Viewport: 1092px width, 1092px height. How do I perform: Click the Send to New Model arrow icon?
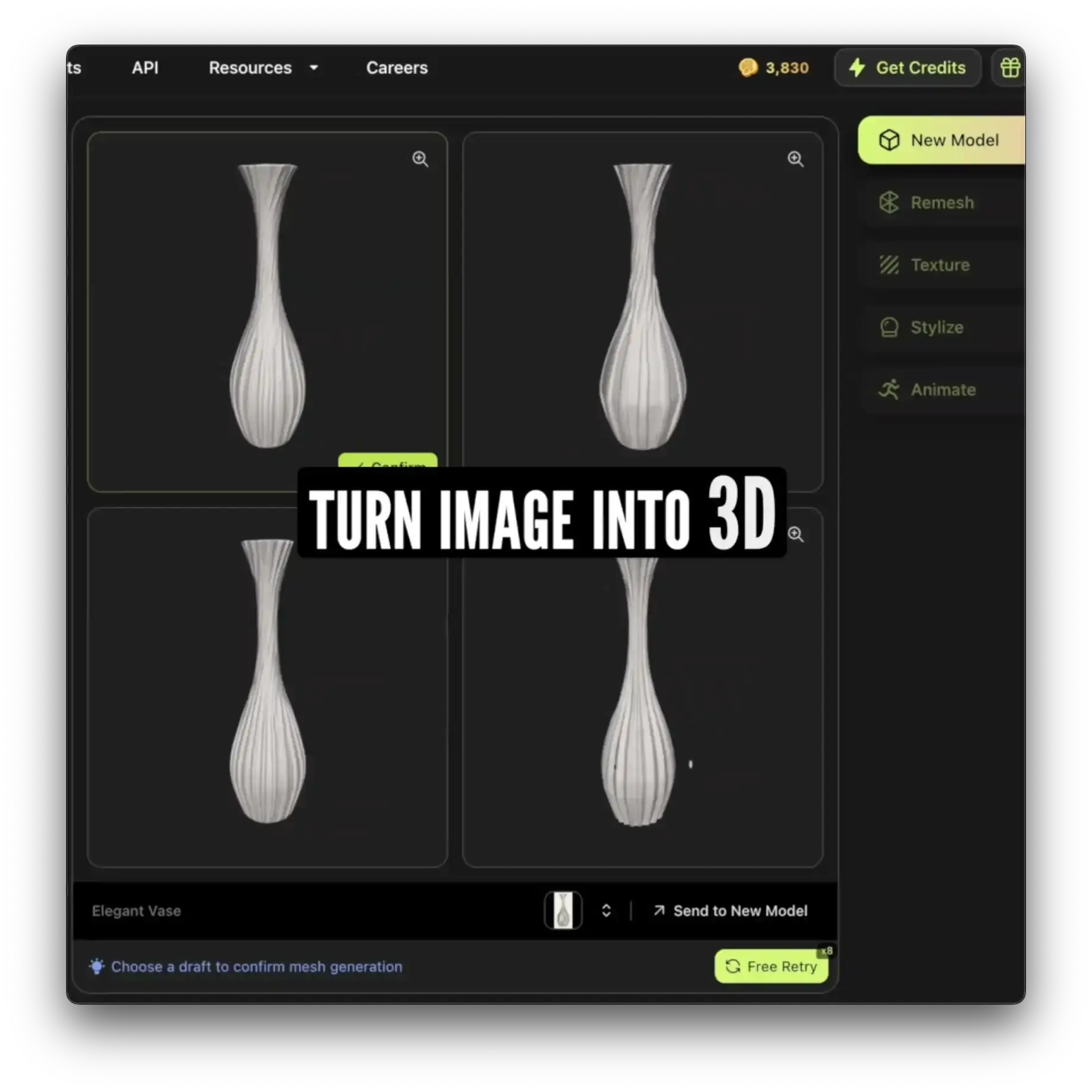[x=658, y=911]
